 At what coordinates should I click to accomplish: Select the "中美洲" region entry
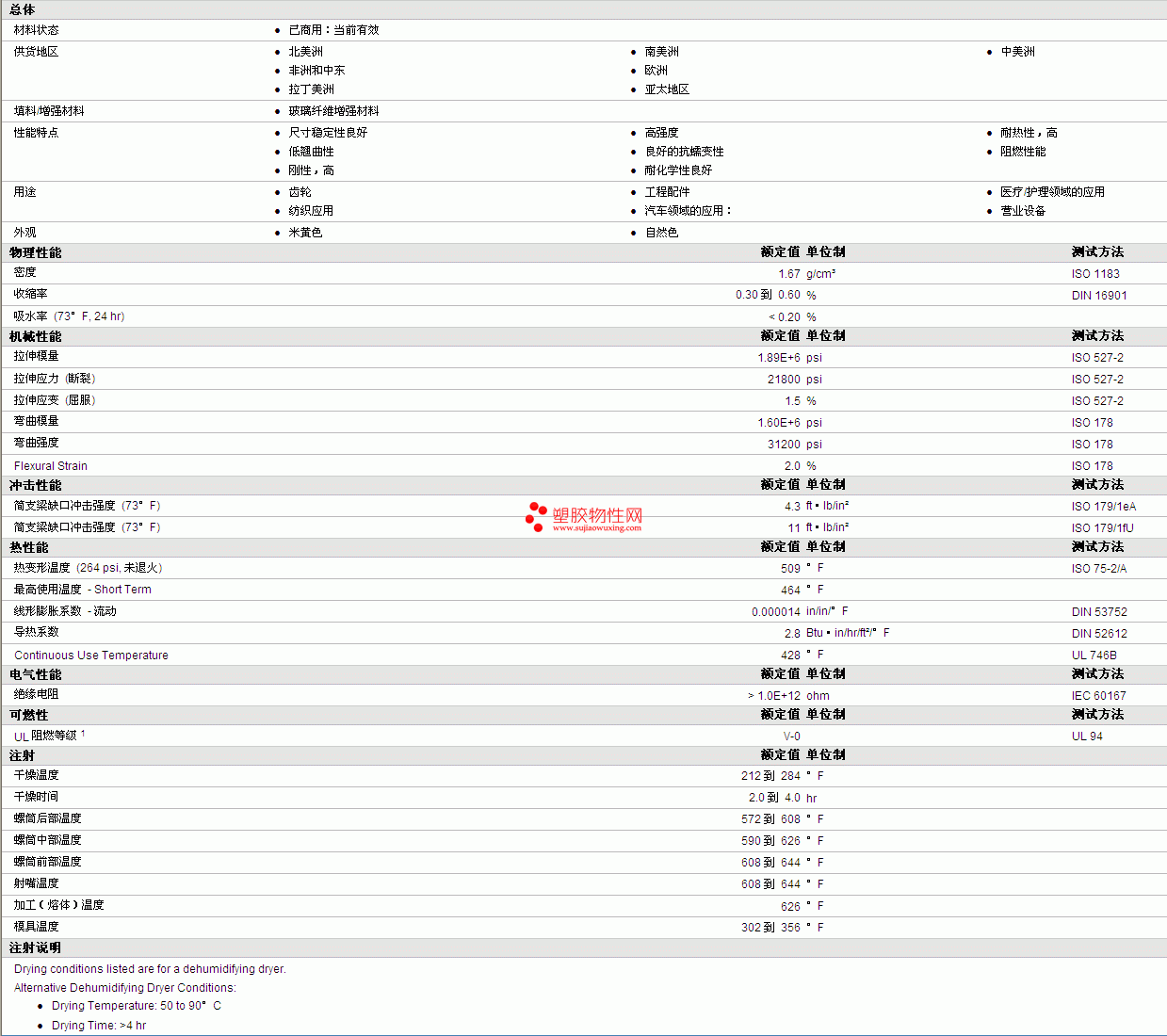1017,52
